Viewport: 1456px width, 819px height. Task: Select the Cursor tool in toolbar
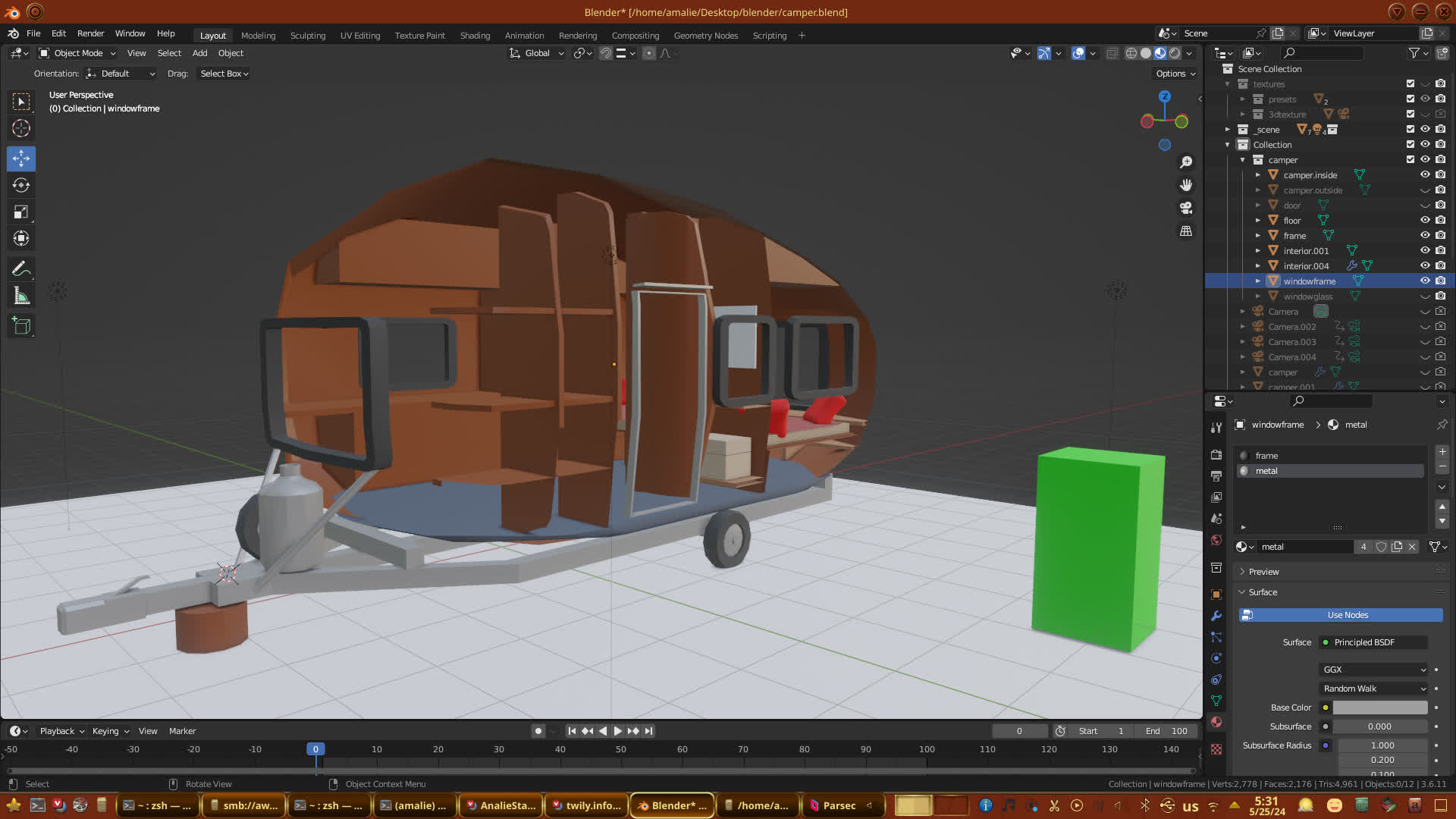(x=21, y=128)
